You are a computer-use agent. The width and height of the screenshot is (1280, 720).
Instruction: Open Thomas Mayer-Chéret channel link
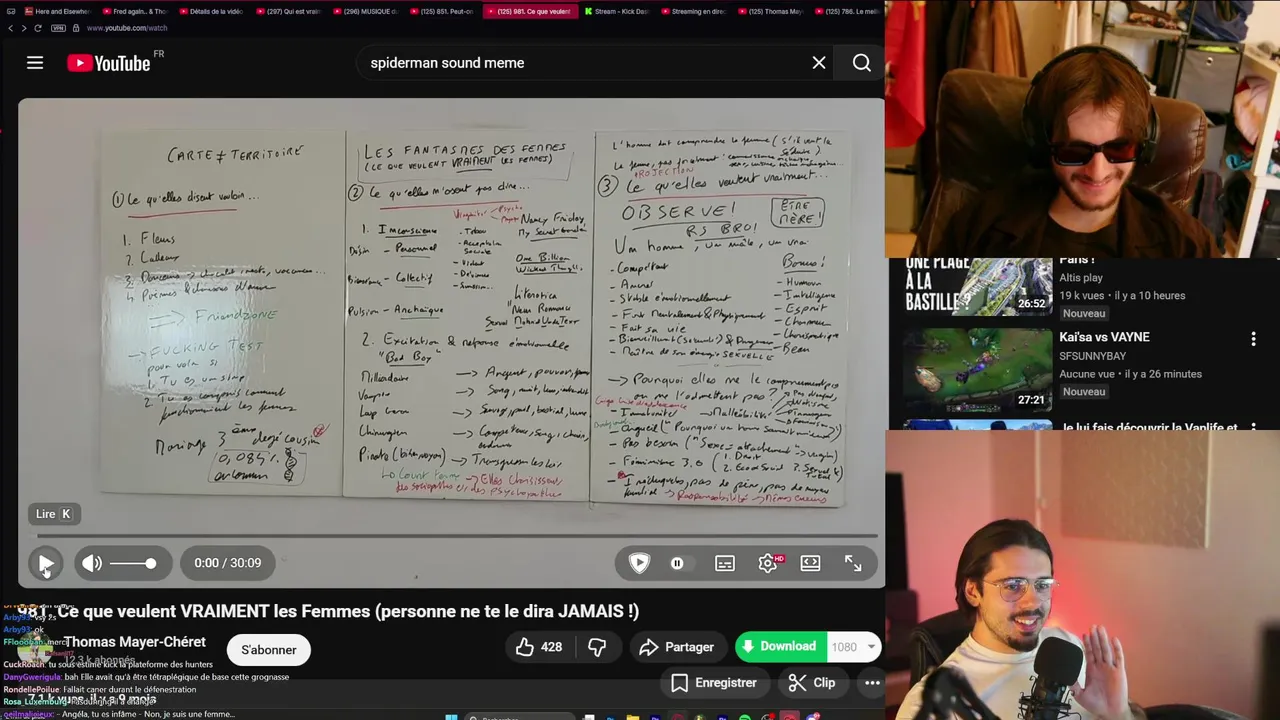click(135, 642)
